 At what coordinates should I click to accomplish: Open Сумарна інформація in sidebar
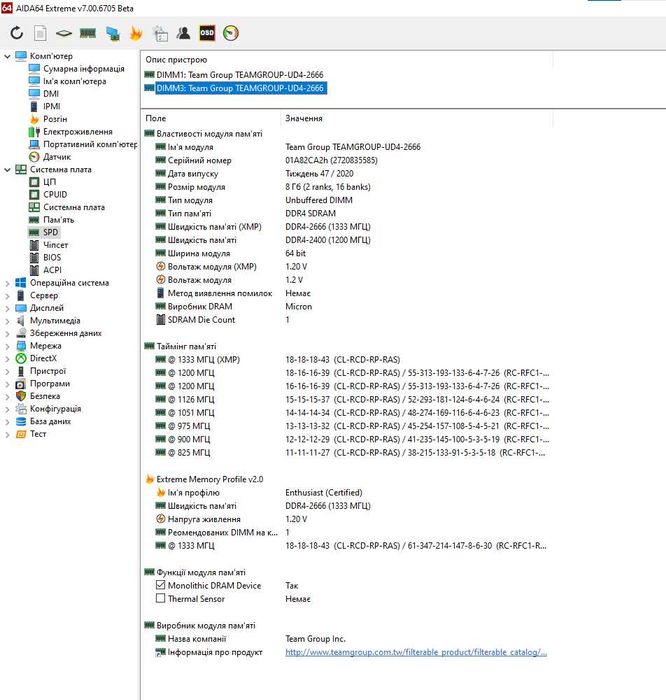pos(77,69)
